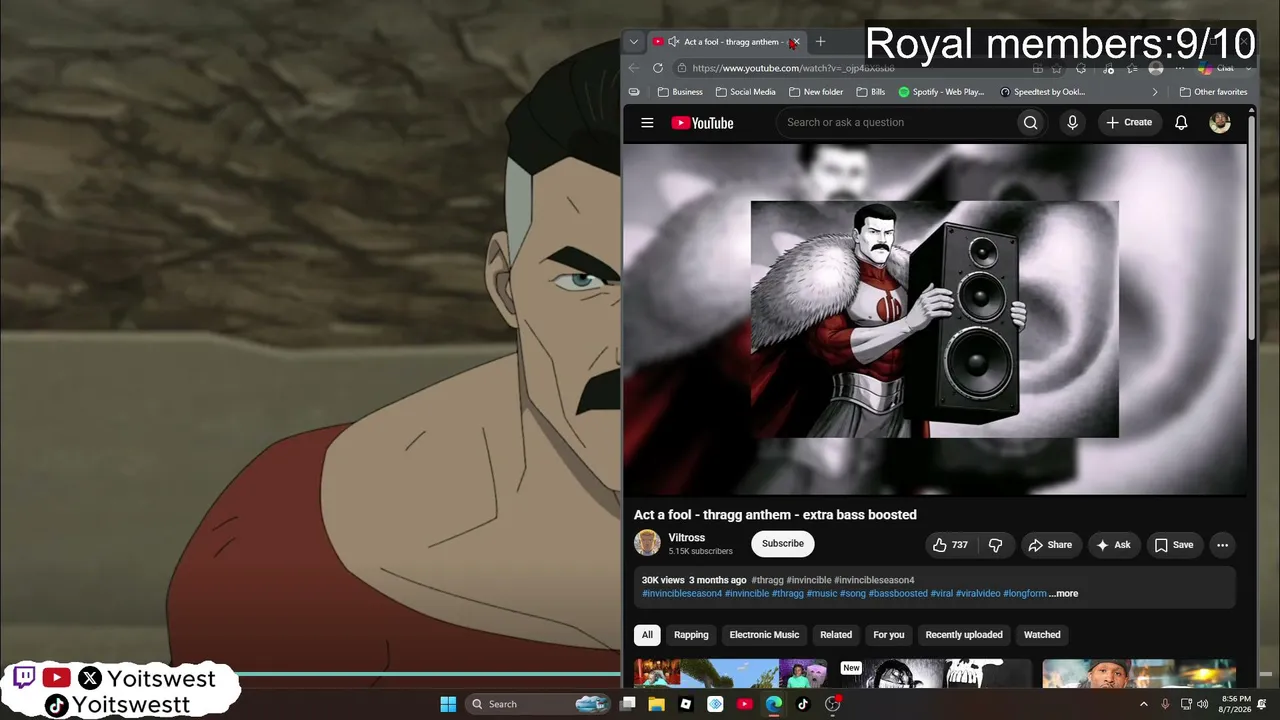1280x720 pixels.
Task: Expand the browser tab search dropdown
Action: (x=633, y=42)
